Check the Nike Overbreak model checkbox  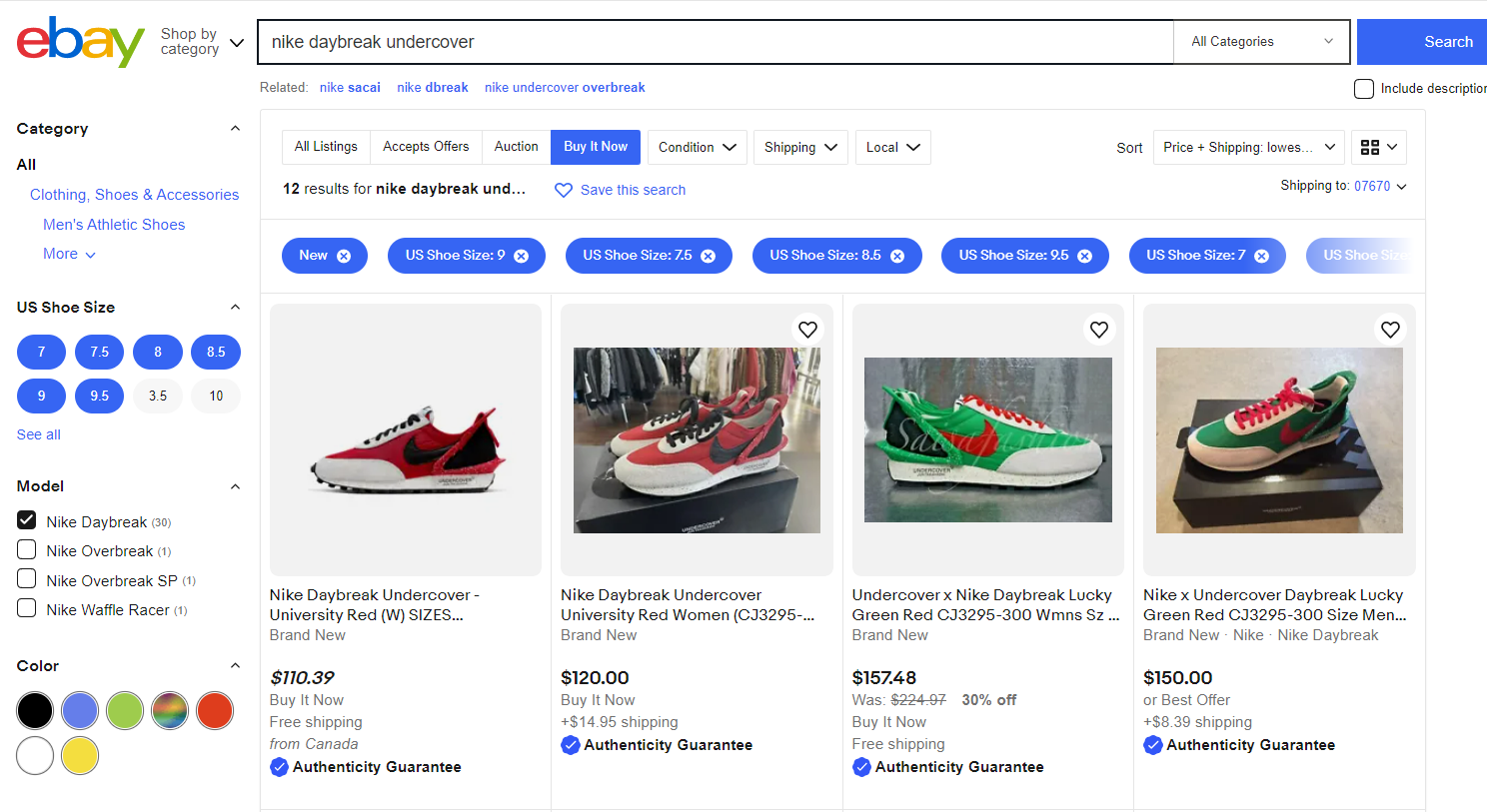tap(27, 549)
